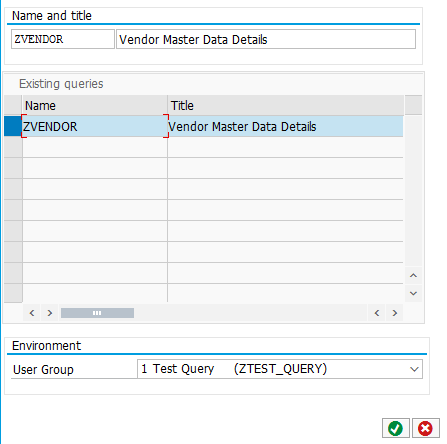The image size is (447, 444).
Task: Click the table configuration corner button
Action: (x=413, y=105)
